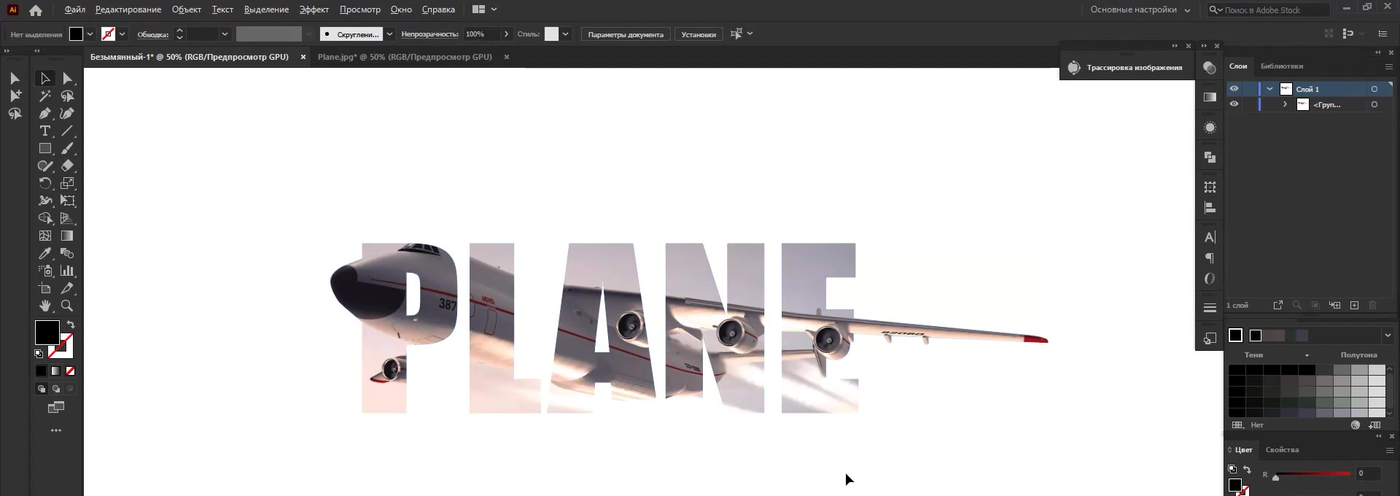Click target circle of Слой 1

point(1374,89)
